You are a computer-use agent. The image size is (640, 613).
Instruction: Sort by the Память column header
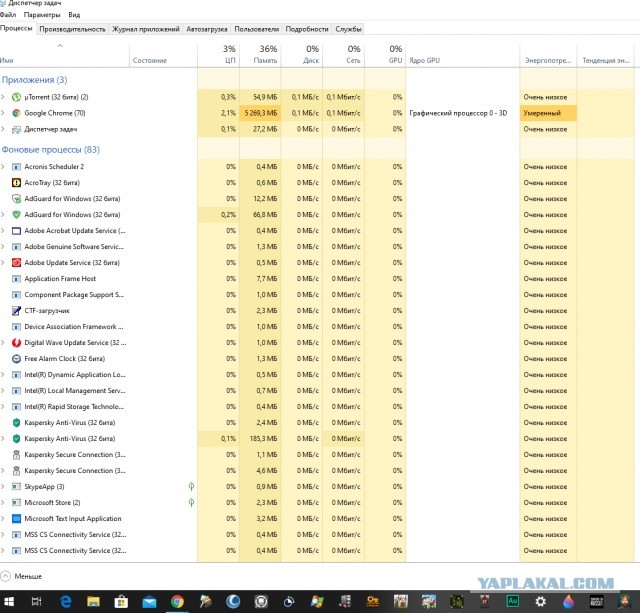(x=260, y=54)
